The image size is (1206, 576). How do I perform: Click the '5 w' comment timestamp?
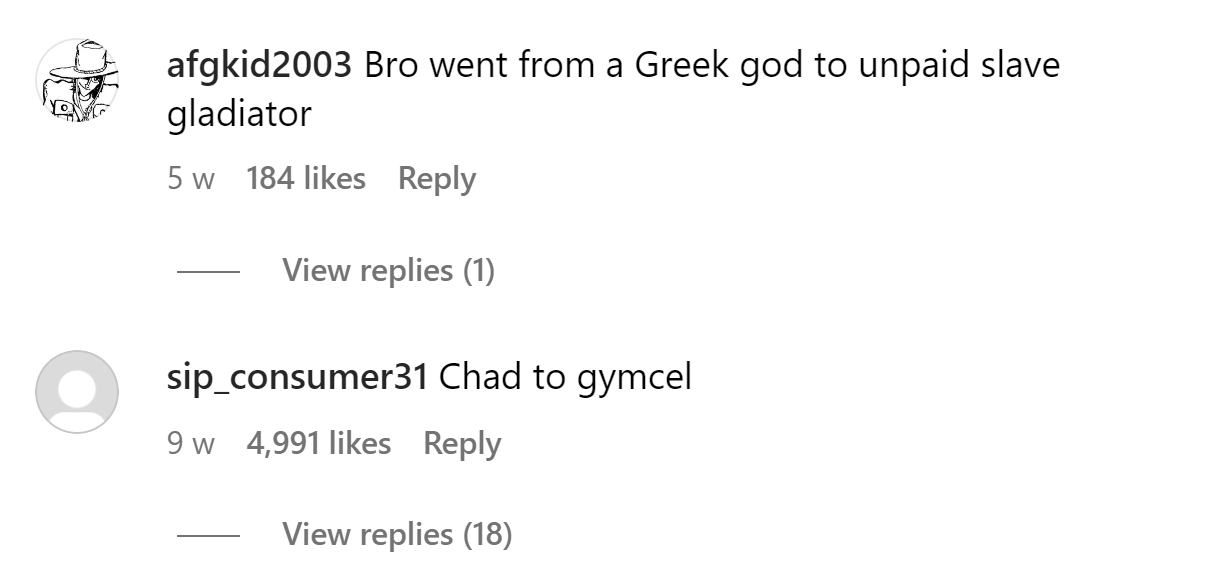191,180
